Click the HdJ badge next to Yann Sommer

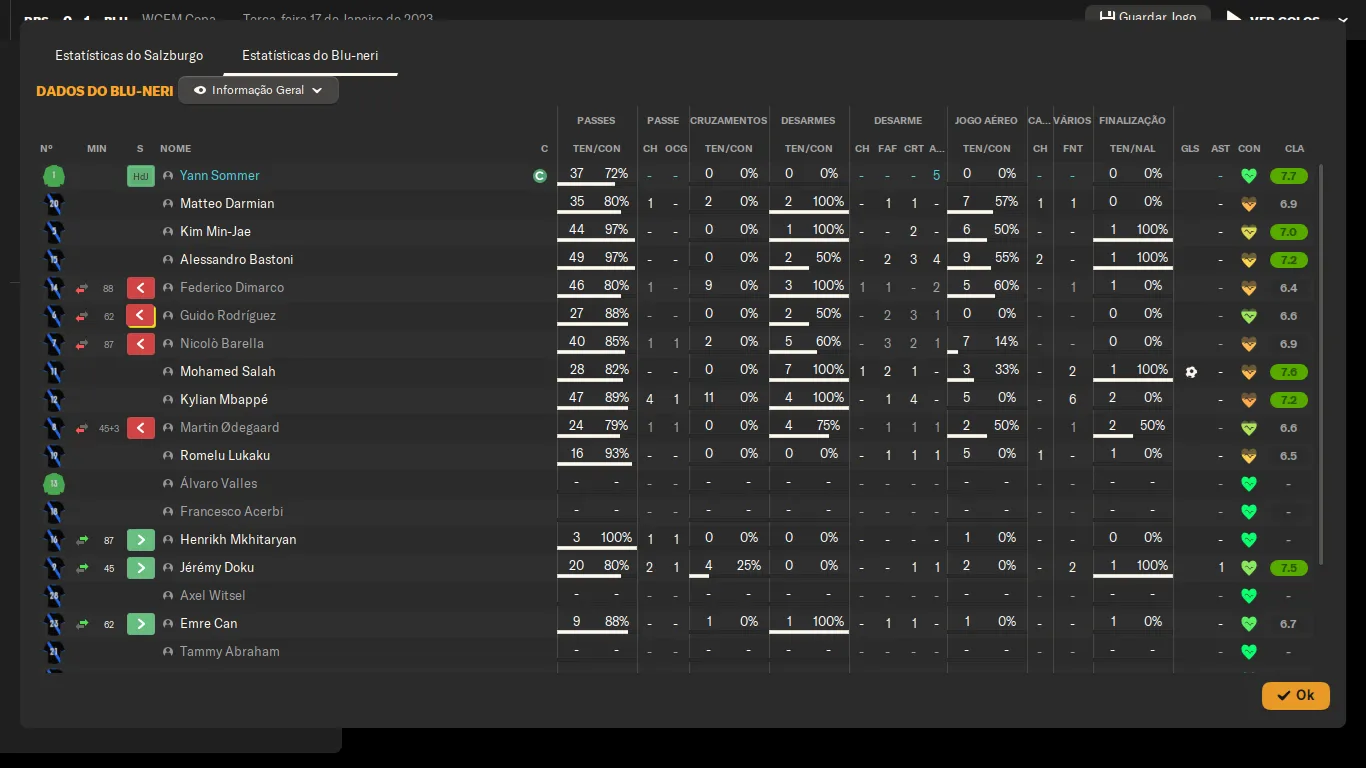pos(140,176)
